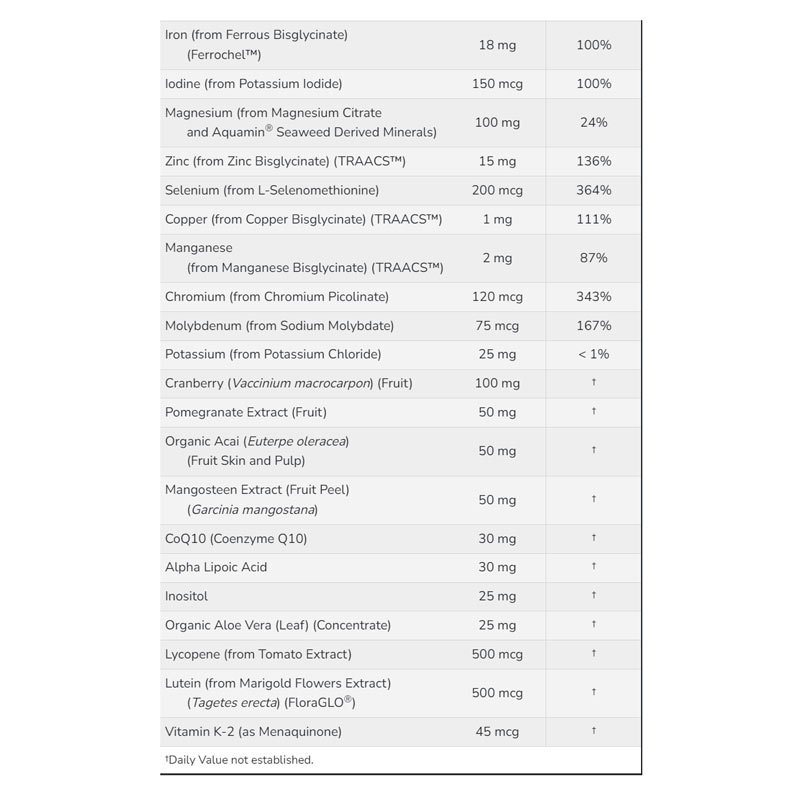Image resolution: width=800 pixels, height=800 pixels.
Task: Click the Vitamin K-2 (as Menaquinone) label
Action: point(253,732)
